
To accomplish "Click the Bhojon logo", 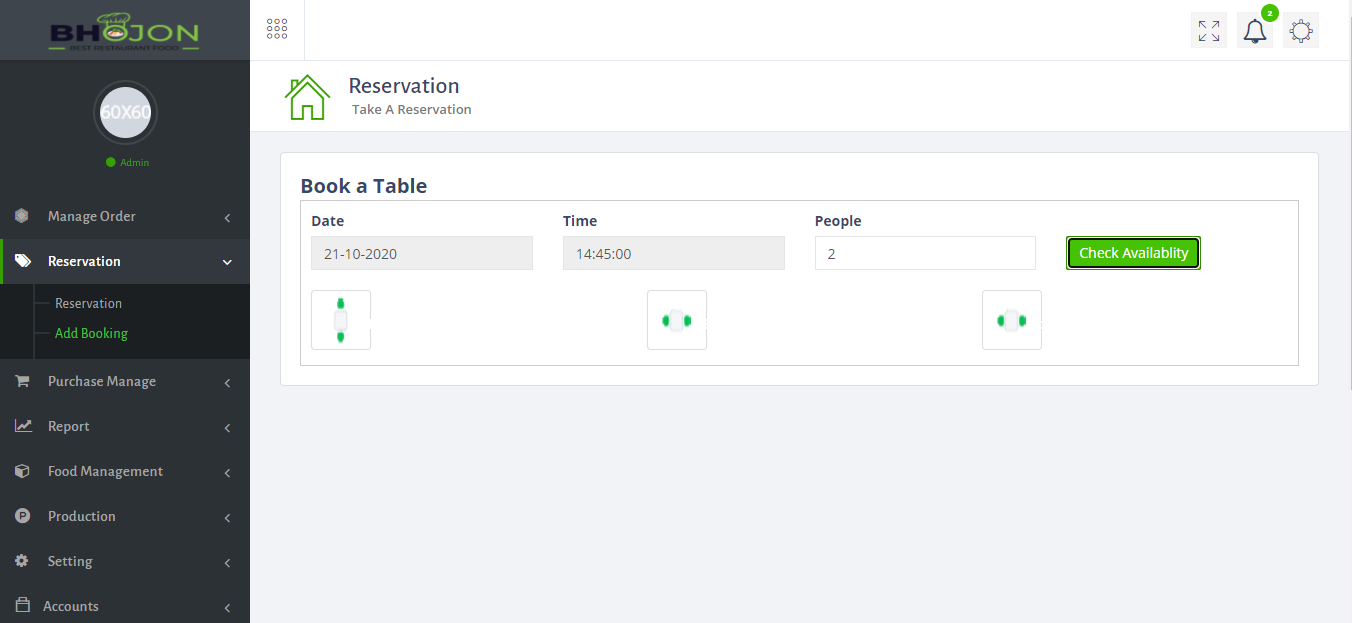I will (125, 32).
